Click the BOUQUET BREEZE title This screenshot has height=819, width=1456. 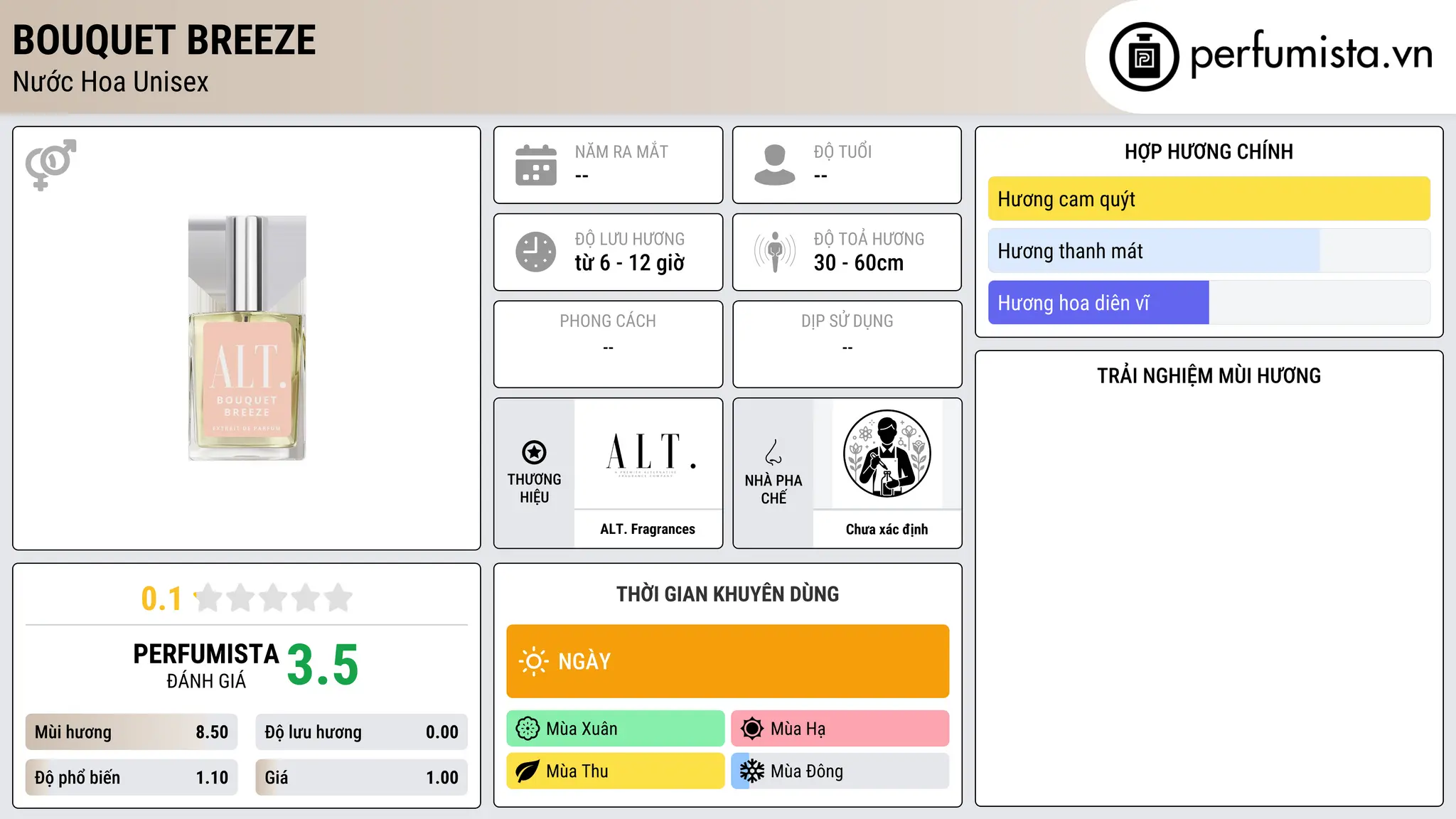point(164,41)
